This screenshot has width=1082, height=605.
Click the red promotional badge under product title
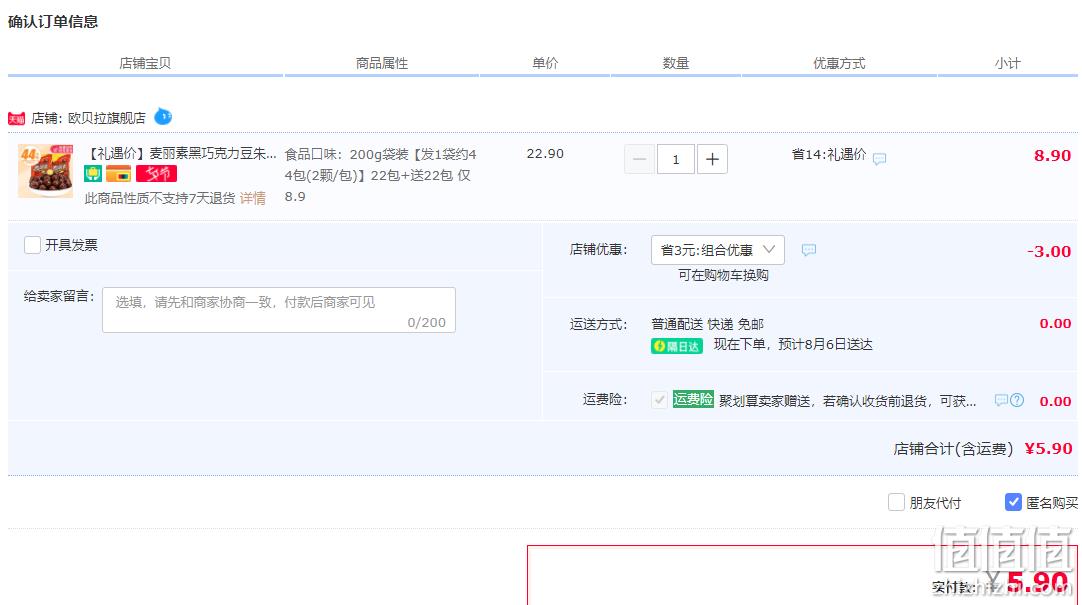156,174
